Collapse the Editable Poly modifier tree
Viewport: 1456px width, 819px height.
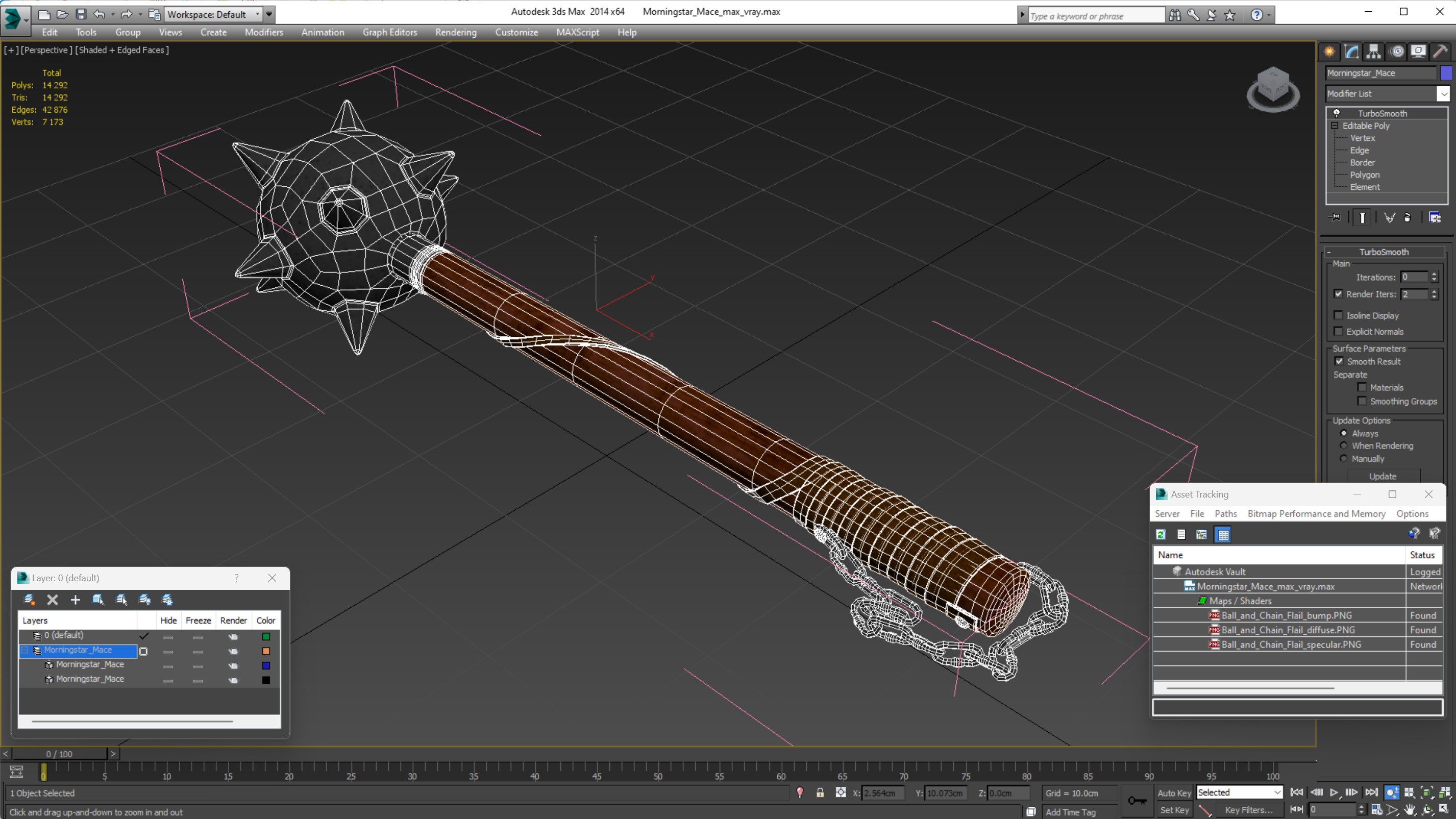[1335, 126]
